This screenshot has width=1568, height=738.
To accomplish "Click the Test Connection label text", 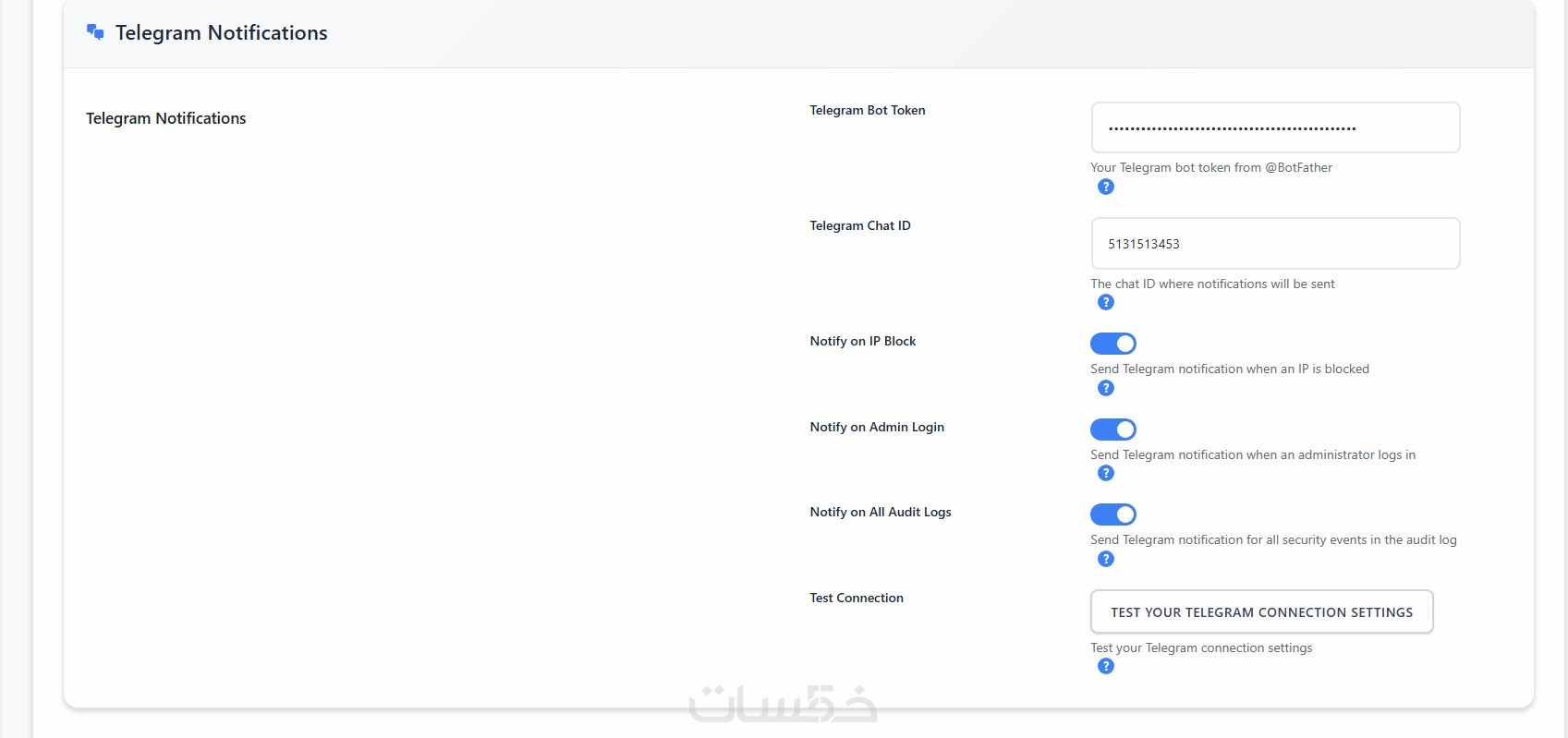I will [856, 598].
